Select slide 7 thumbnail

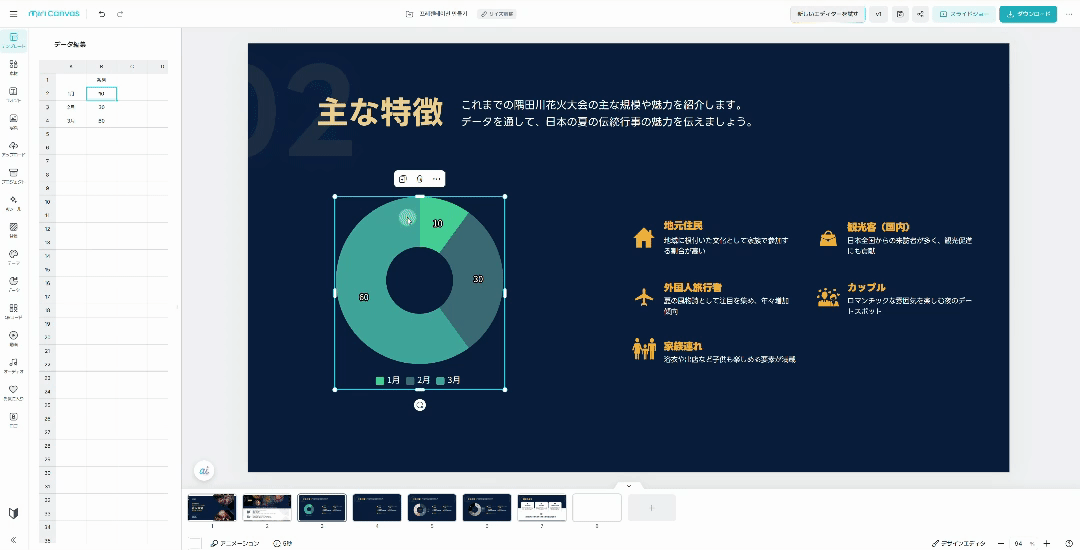point(542,508)
